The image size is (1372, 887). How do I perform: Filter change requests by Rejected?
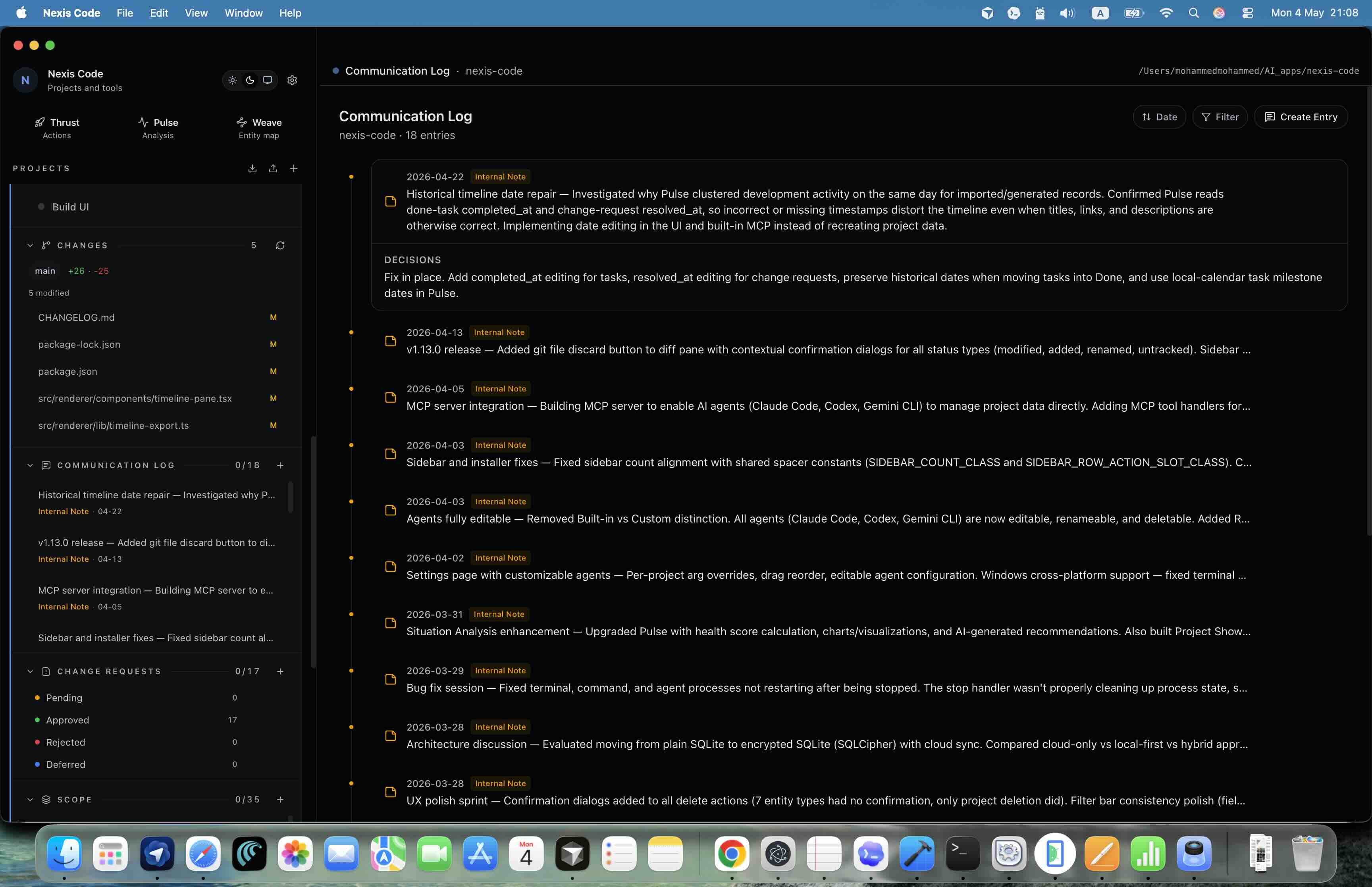tap(137, 742)
